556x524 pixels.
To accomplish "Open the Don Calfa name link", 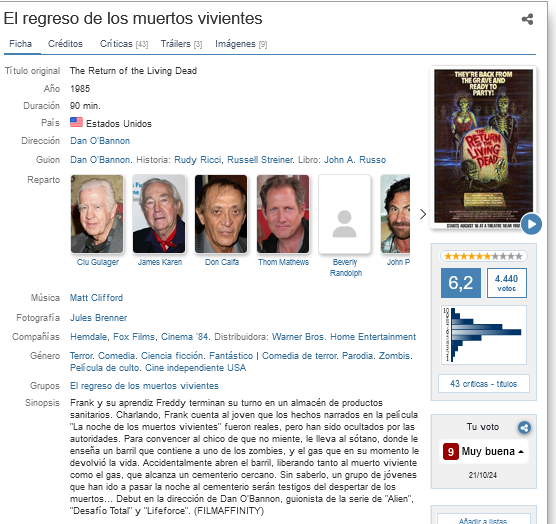I will (222, 262).
